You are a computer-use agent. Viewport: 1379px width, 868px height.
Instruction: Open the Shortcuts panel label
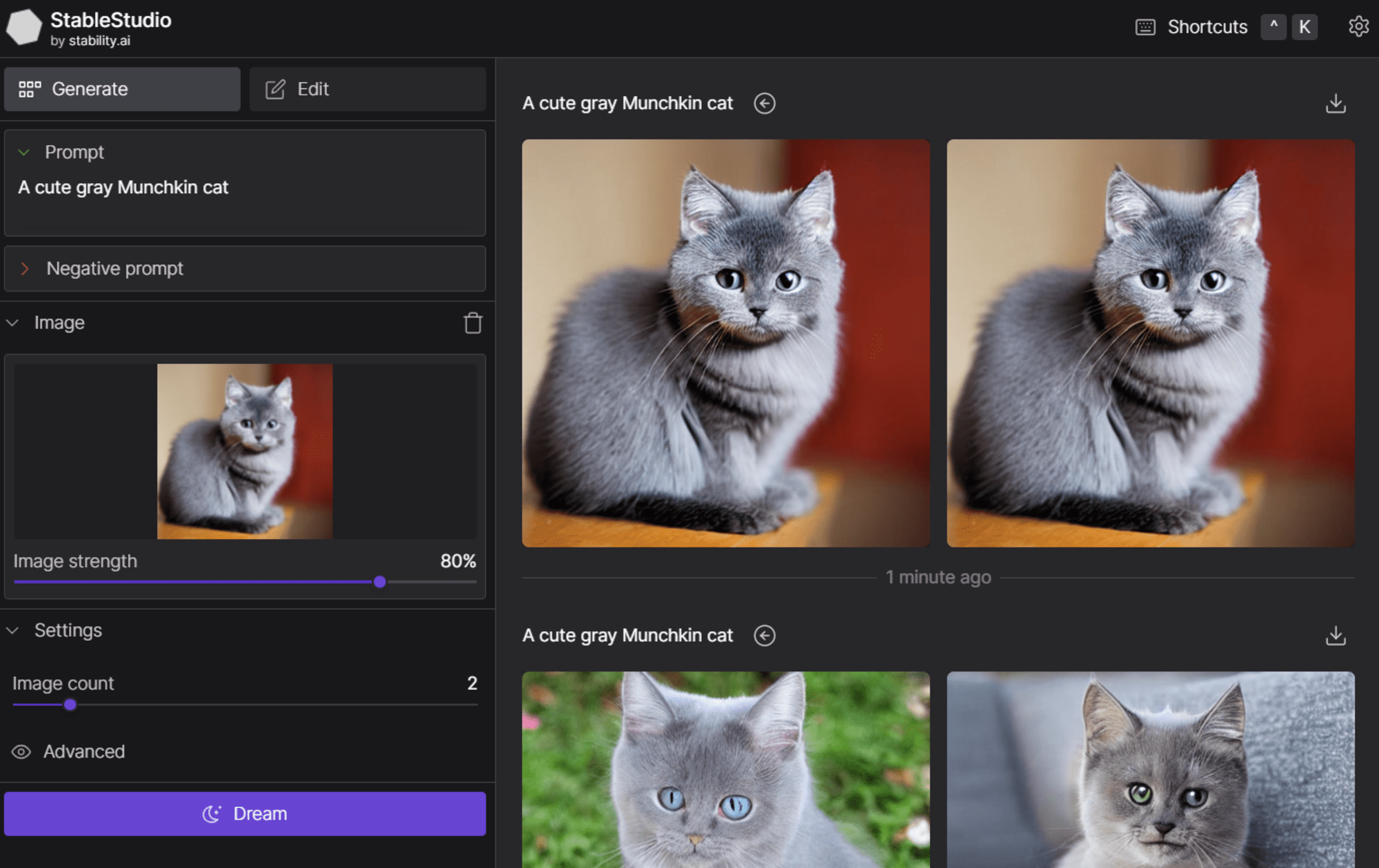[x=1207, y=28]
